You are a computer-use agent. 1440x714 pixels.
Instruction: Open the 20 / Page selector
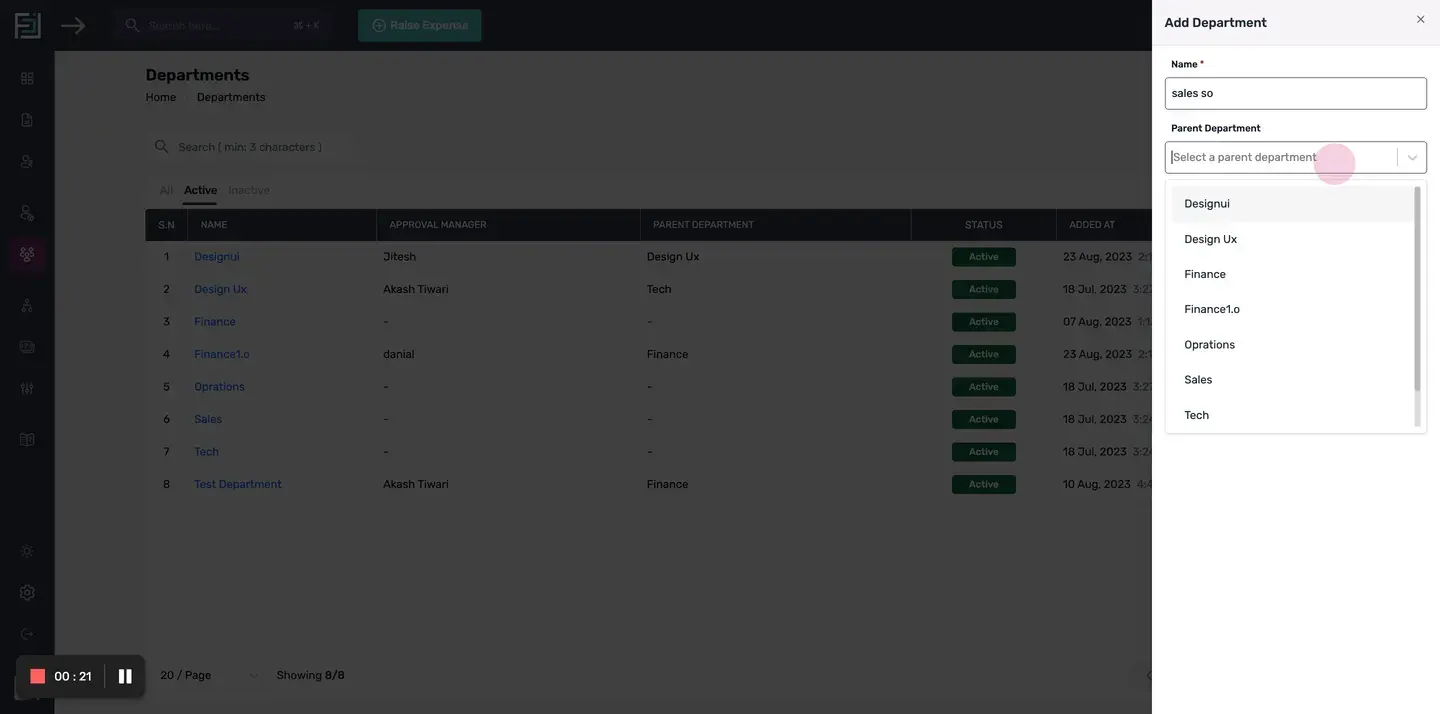click(x=209, y=676)
